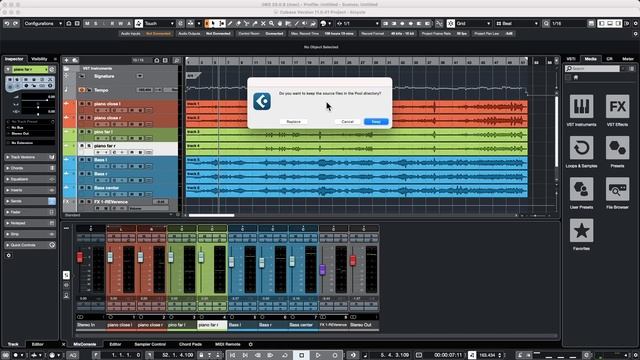Click the Stereo In channel fader handle
The width and height of the screenshot is (640, 360).
tap(80, 257)
